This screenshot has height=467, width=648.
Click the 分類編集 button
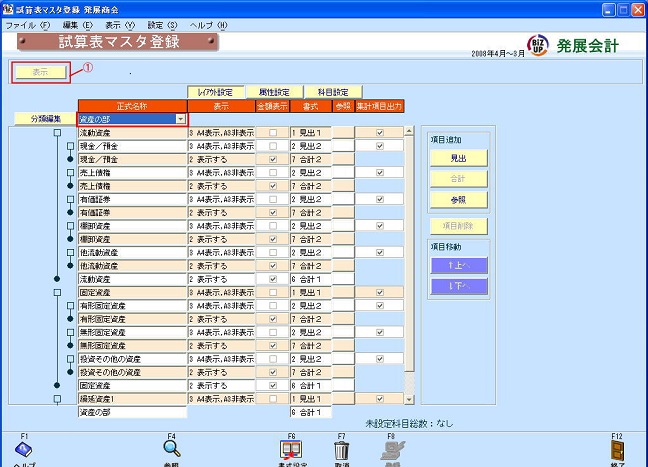tap(44, 119)
